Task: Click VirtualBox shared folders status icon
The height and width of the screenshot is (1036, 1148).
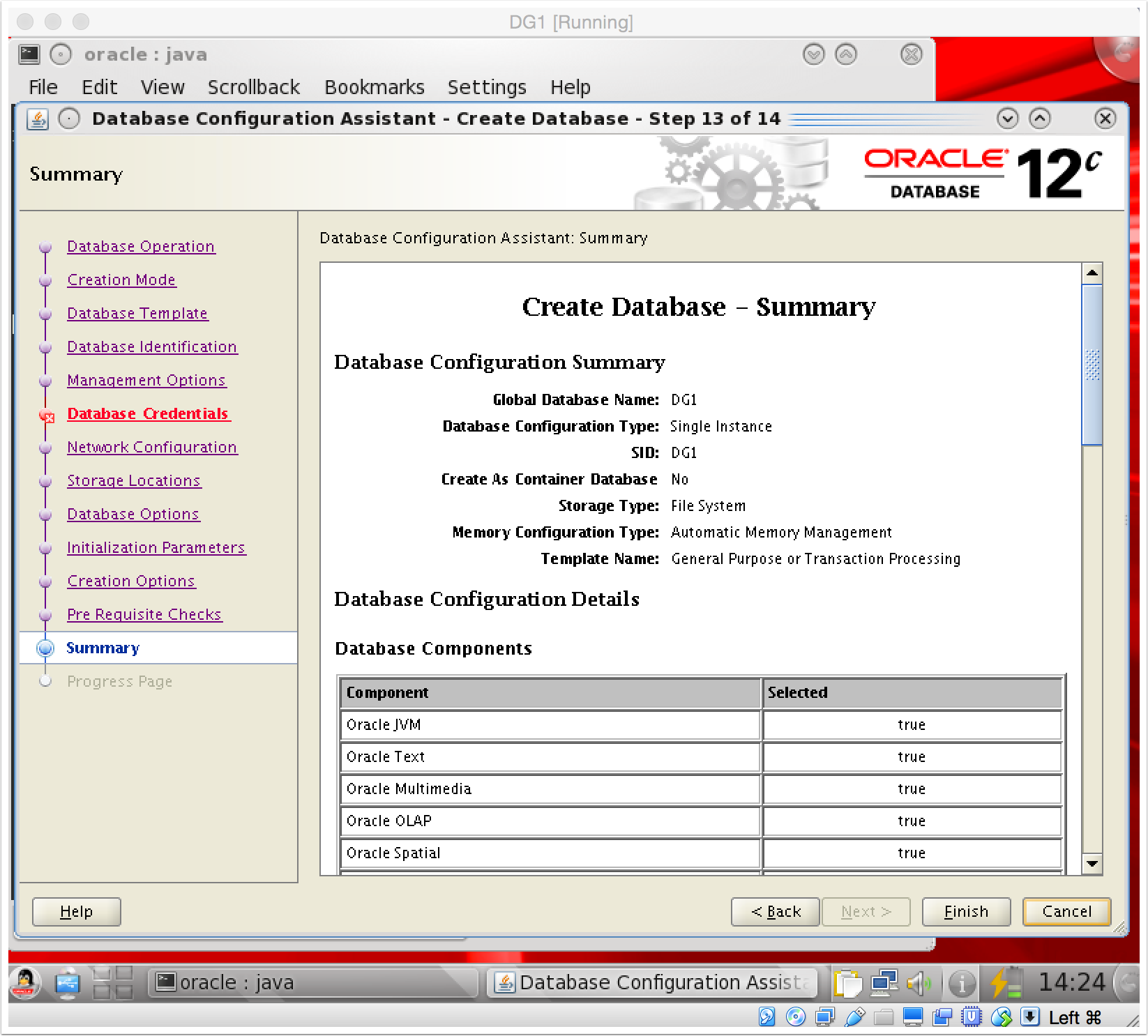Action: (884, 1017)
